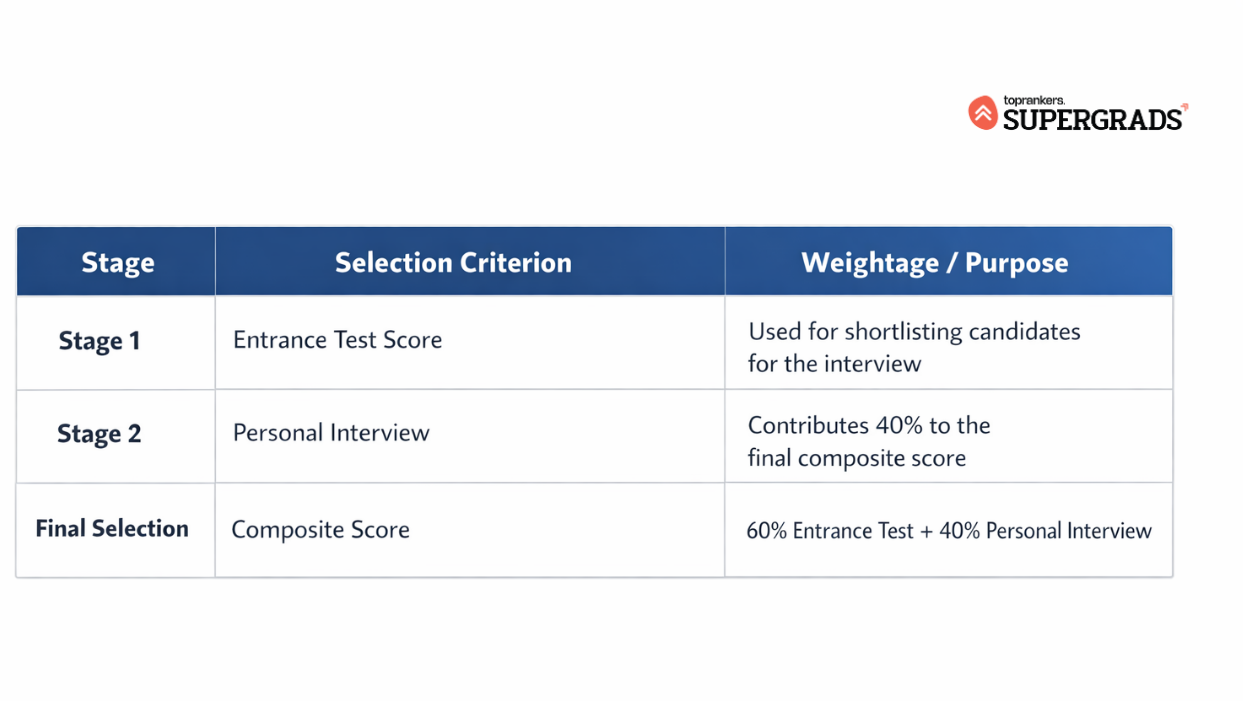Click the 'for the interview' text line

point(834,364)
